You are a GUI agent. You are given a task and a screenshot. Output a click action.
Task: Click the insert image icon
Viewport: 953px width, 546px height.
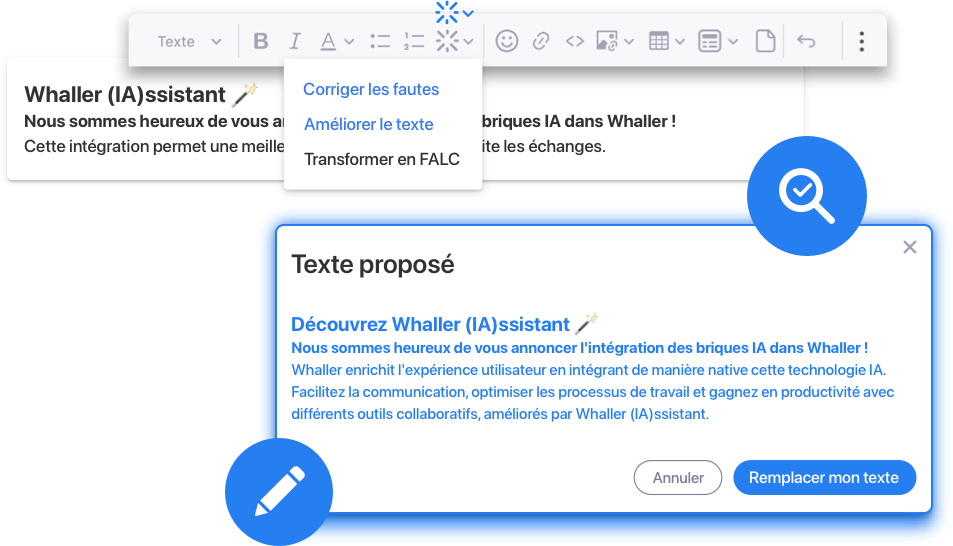pyautogui.click(x=607, y=41)
